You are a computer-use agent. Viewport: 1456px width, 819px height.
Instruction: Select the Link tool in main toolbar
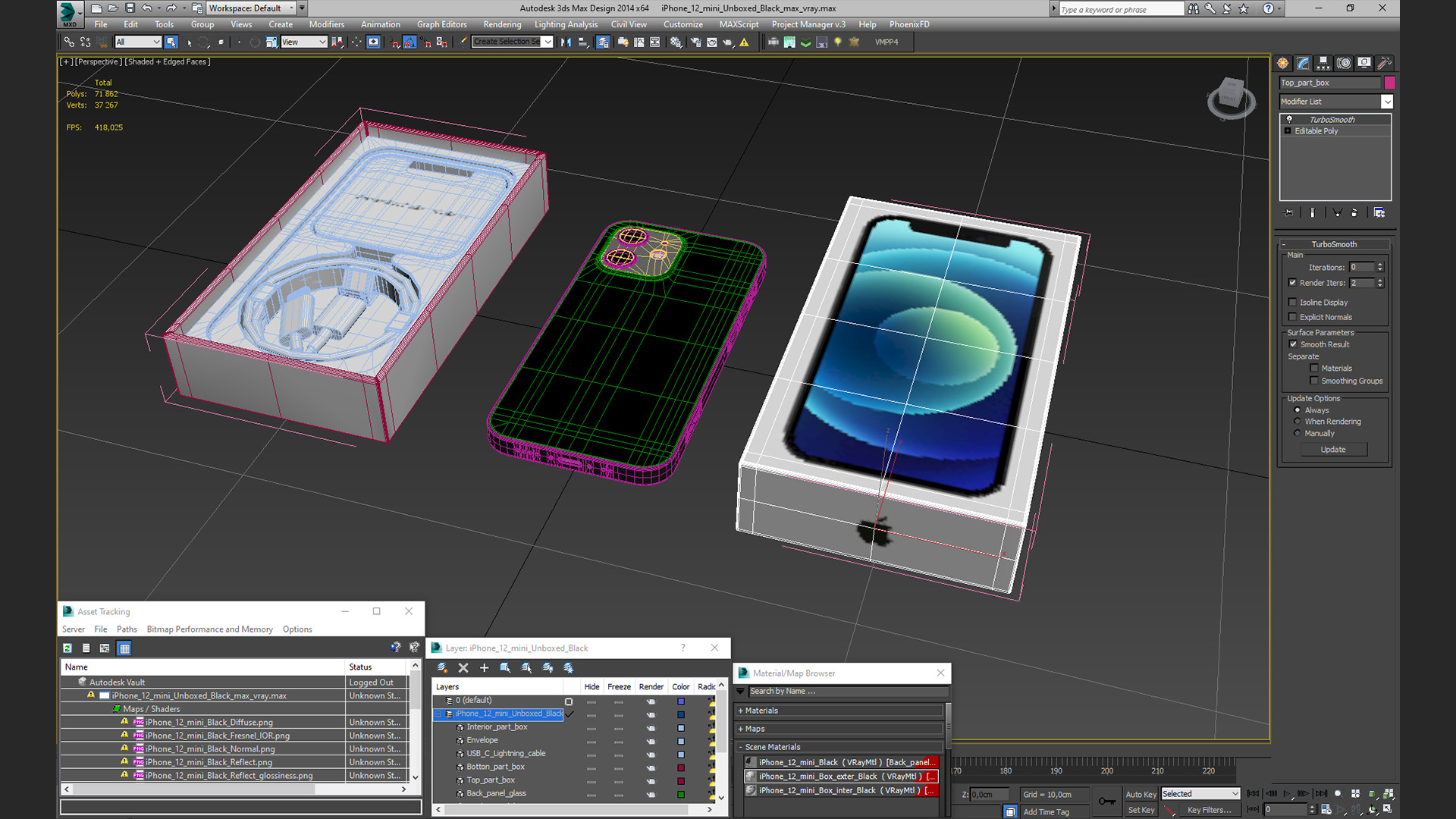click(69, 42)
